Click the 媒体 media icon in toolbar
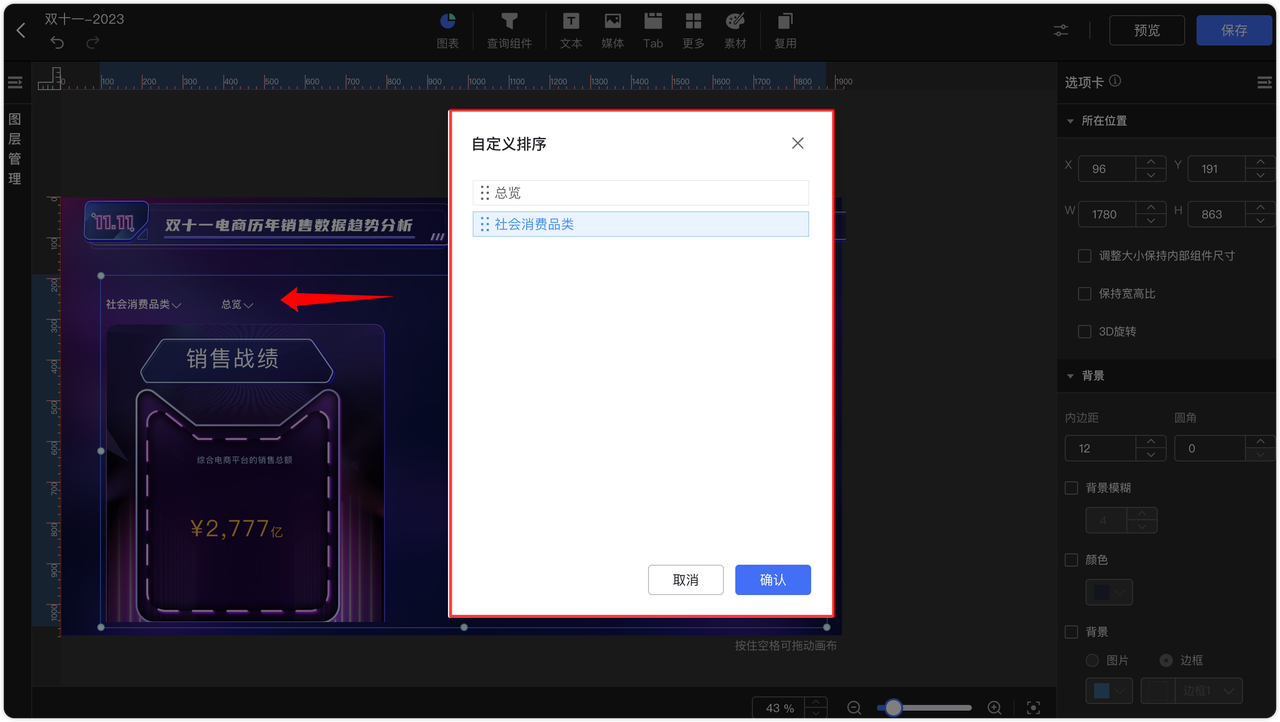Screen dimensions: 1280x722 [x=612, y=29]
